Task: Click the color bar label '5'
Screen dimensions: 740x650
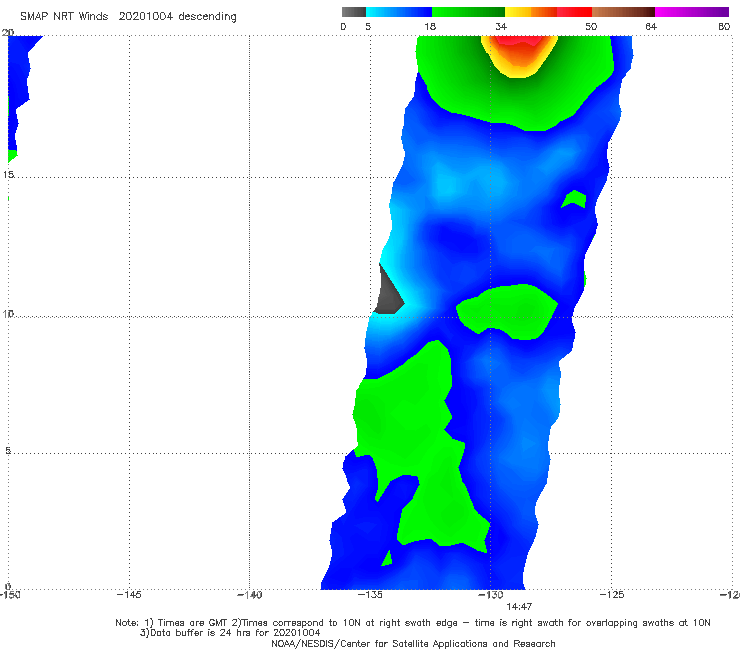Action: 368,27
